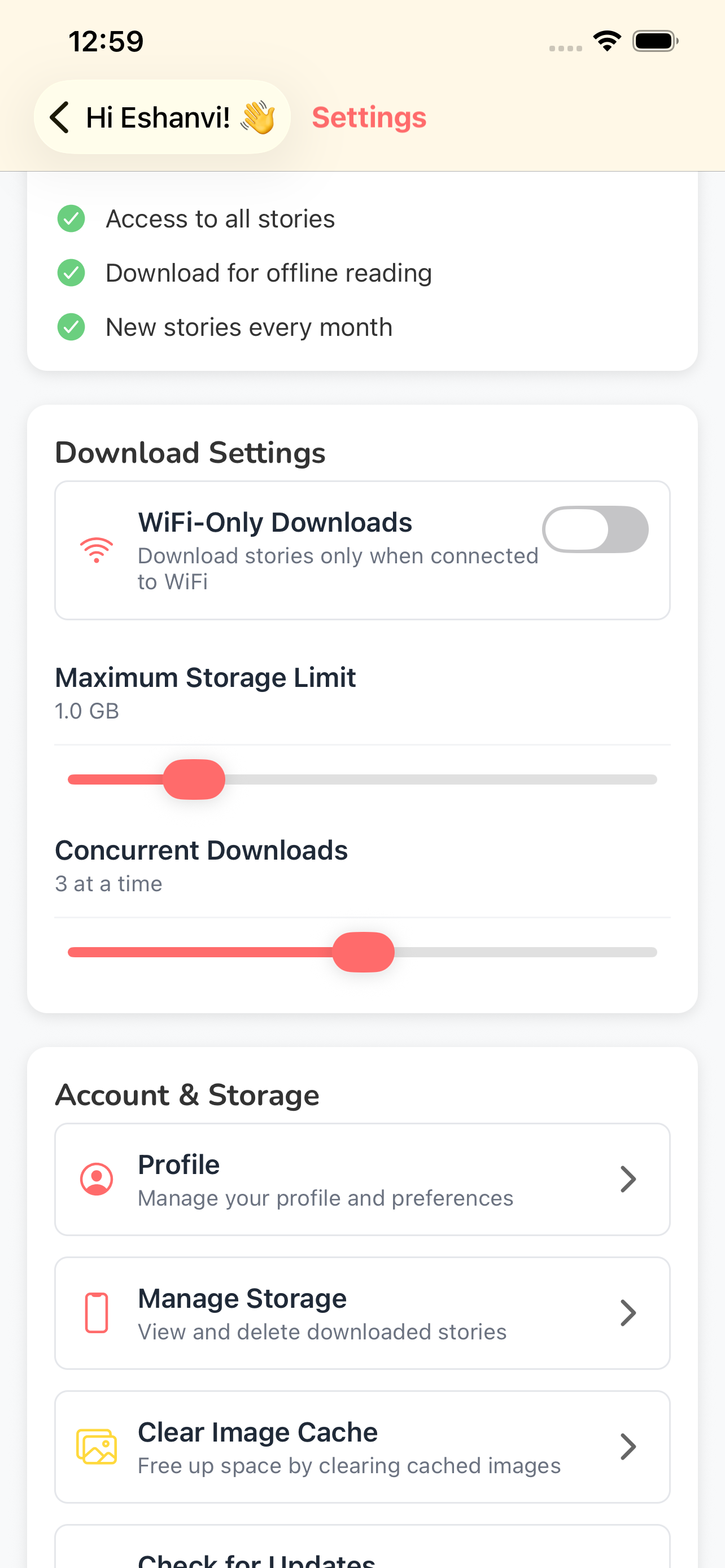Viewport: 725px width, 1568px height.
Task: Tap the red WiFi icon
Action: [x=96, y=550]
